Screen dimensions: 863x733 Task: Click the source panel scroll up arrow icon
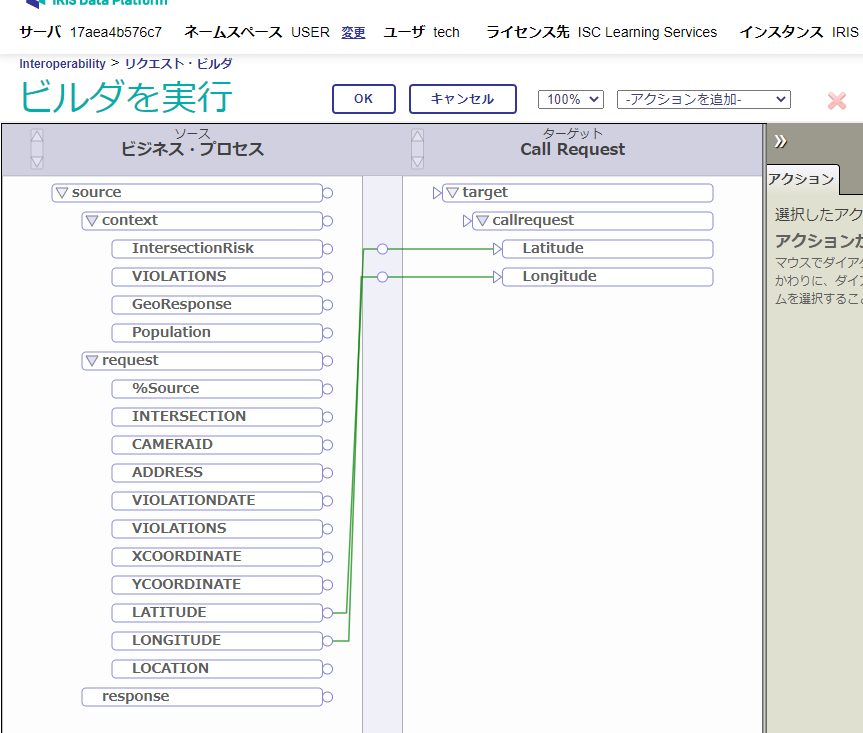(37, 136)
